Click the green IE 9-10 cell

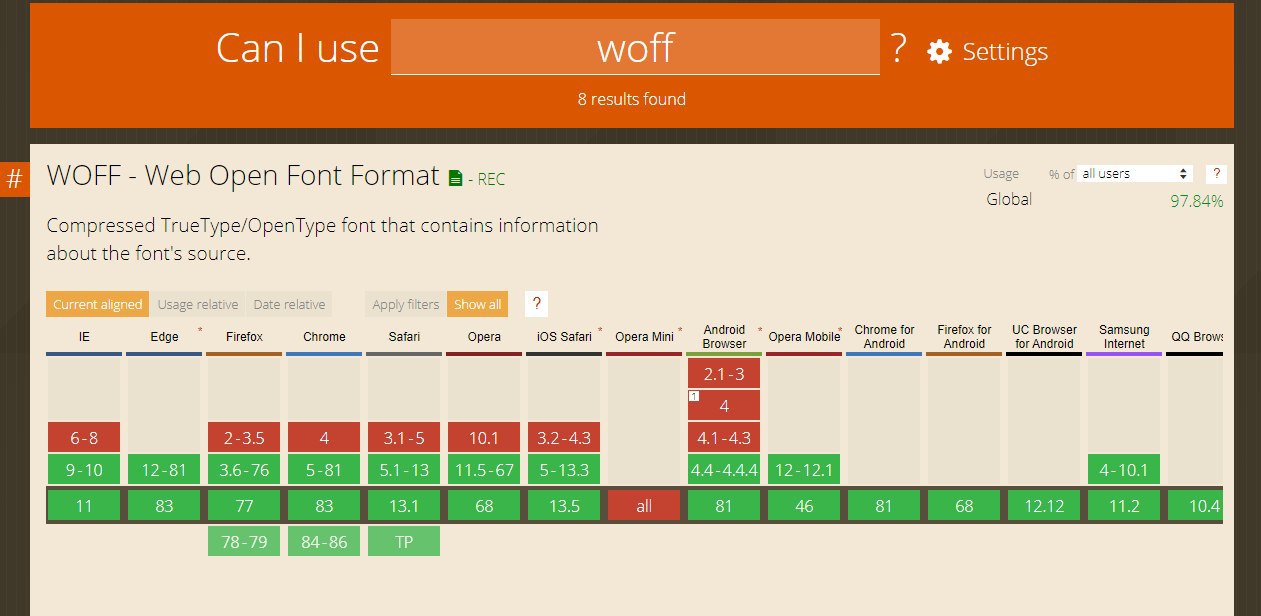[84, 469]
